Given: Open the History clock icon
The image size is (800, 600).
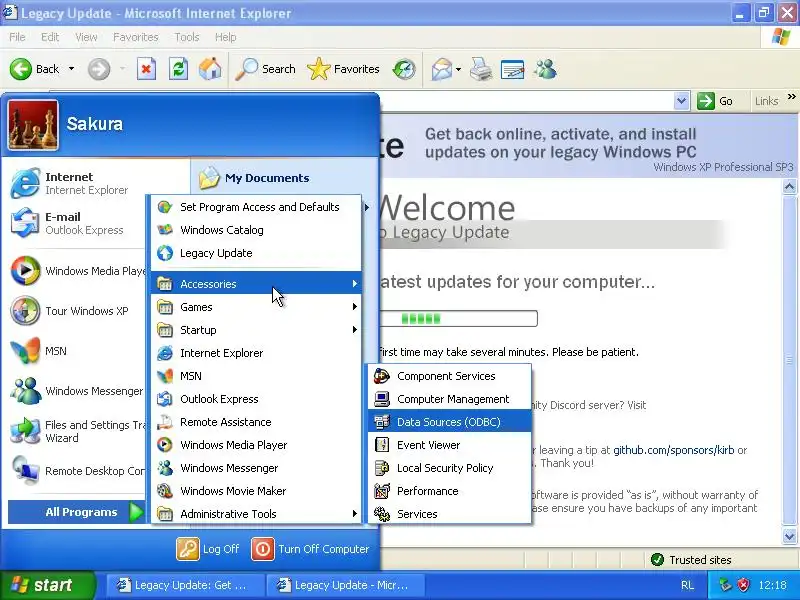Looking at the screenshot, I should tap(404, 69).
